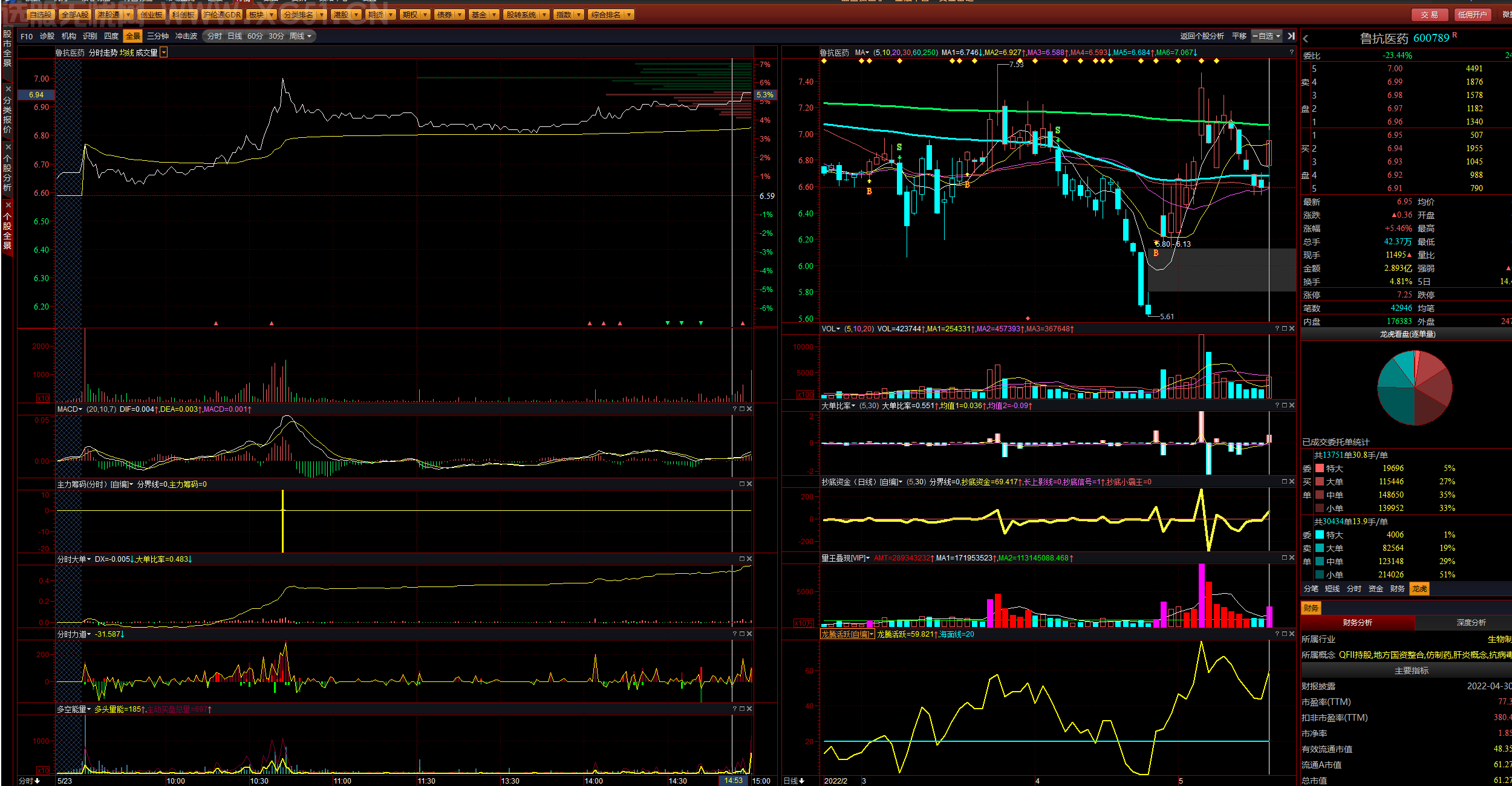This screenshot has height=786, width=1512.
Task: Switch chart period to 60分
Action: click(255, 36)
